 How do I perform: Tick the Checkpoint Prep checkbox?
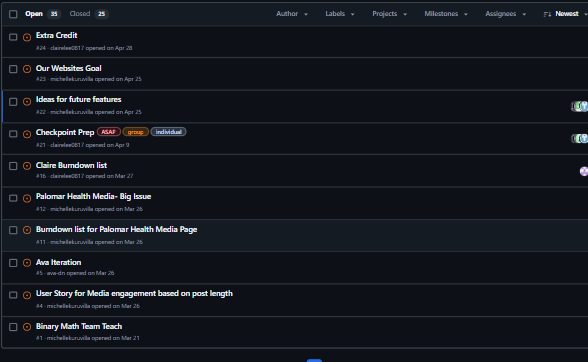tap(13, 134)
